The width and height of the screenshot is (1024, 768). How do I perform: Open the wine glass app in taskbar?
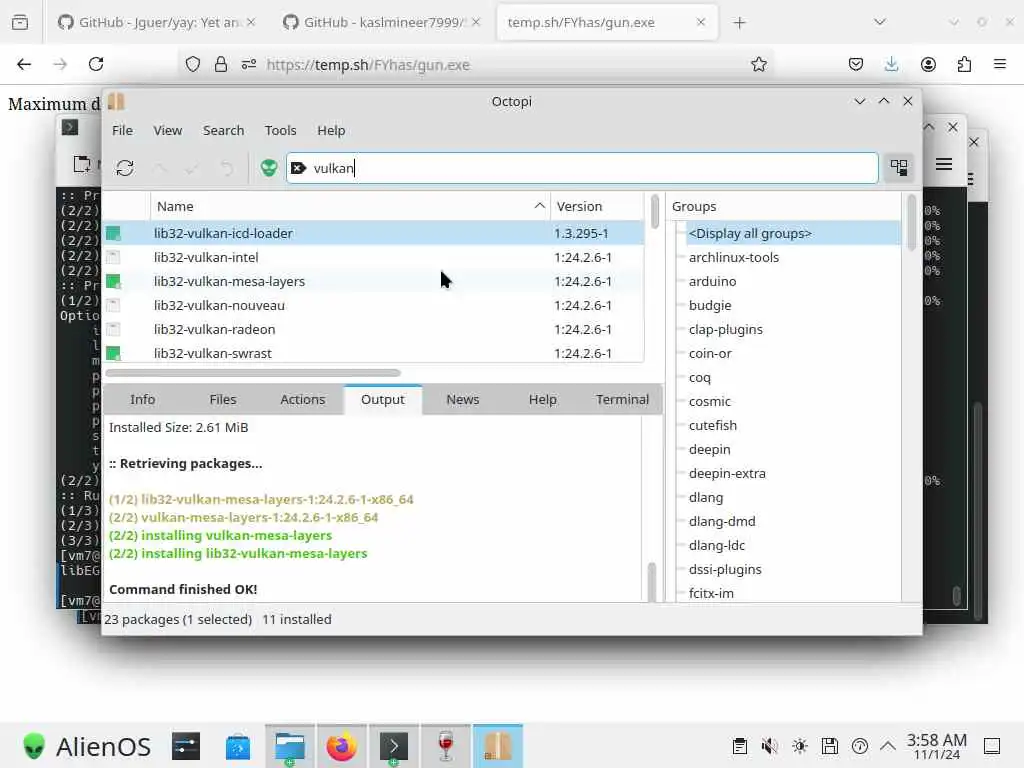pos(446,746)
